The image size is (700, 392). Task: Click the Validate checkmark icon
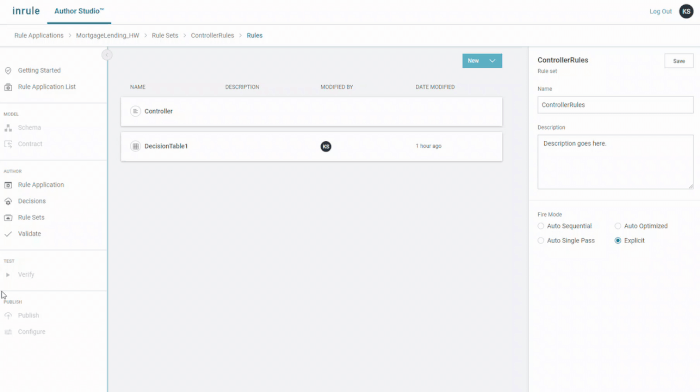[8, 234]
